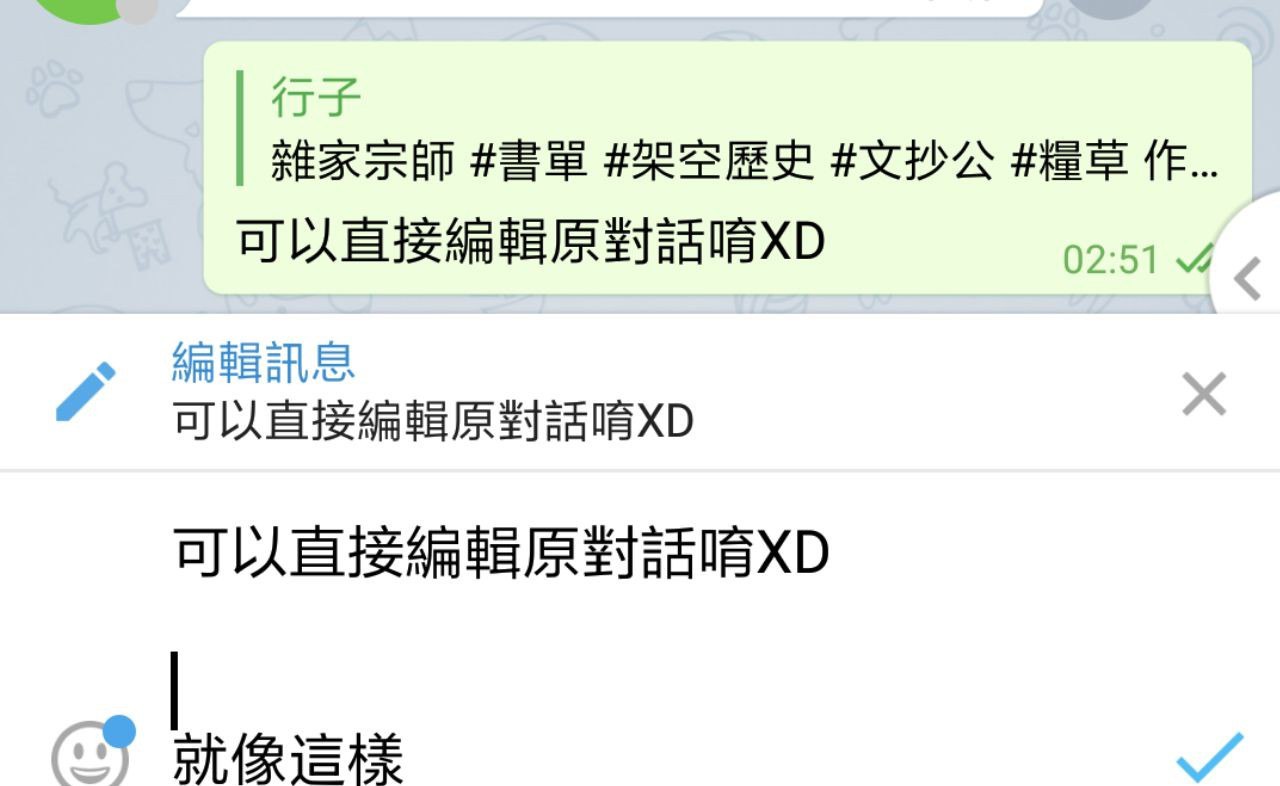
Task: Confirm the edit with the blue checkmark
Action: click(1210, 758)
